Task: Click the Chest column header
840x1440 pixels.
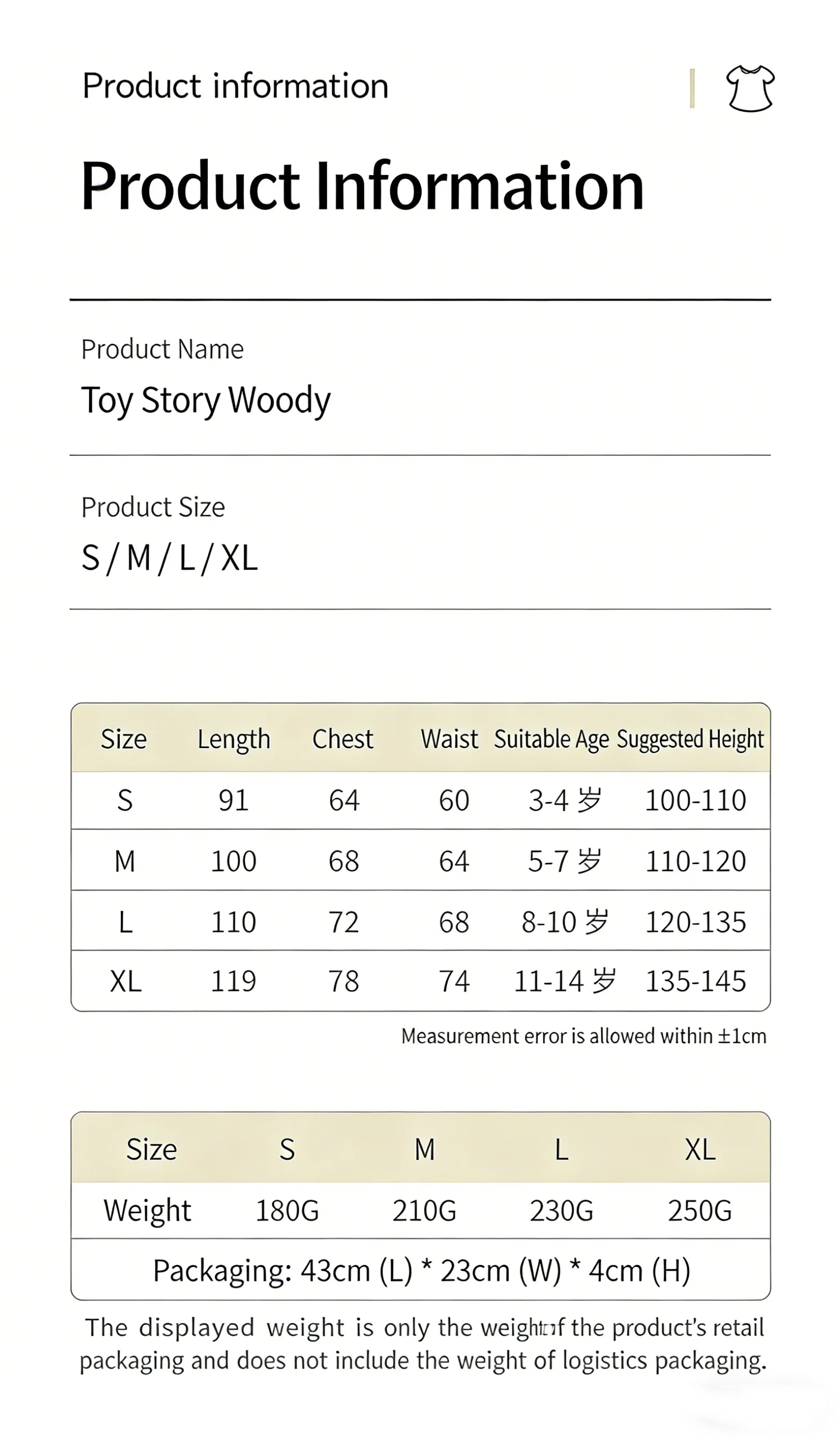Action: pyautogui.click(x=343, y=739)
